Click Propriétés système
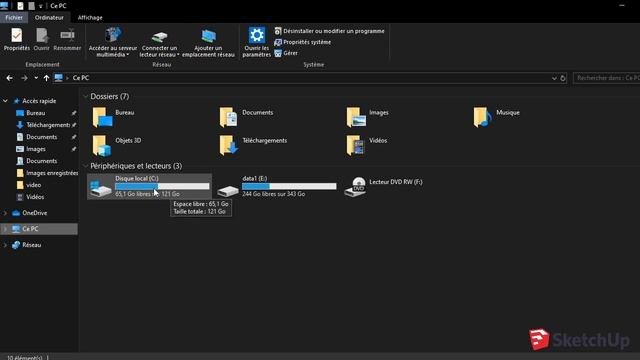 coord(302,42)
